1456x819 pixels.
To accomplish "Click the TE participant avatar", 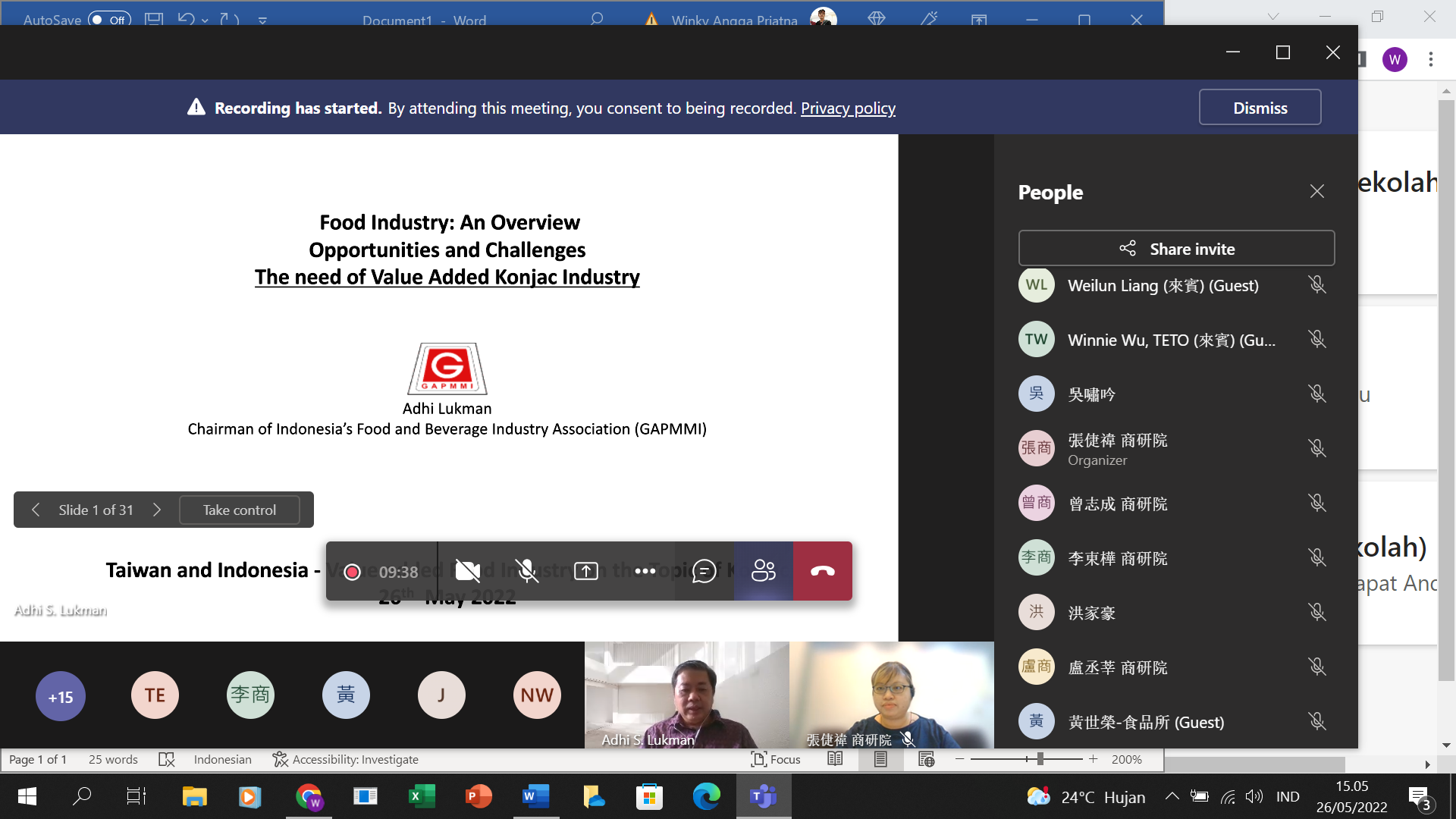I will tap(155, 695).
